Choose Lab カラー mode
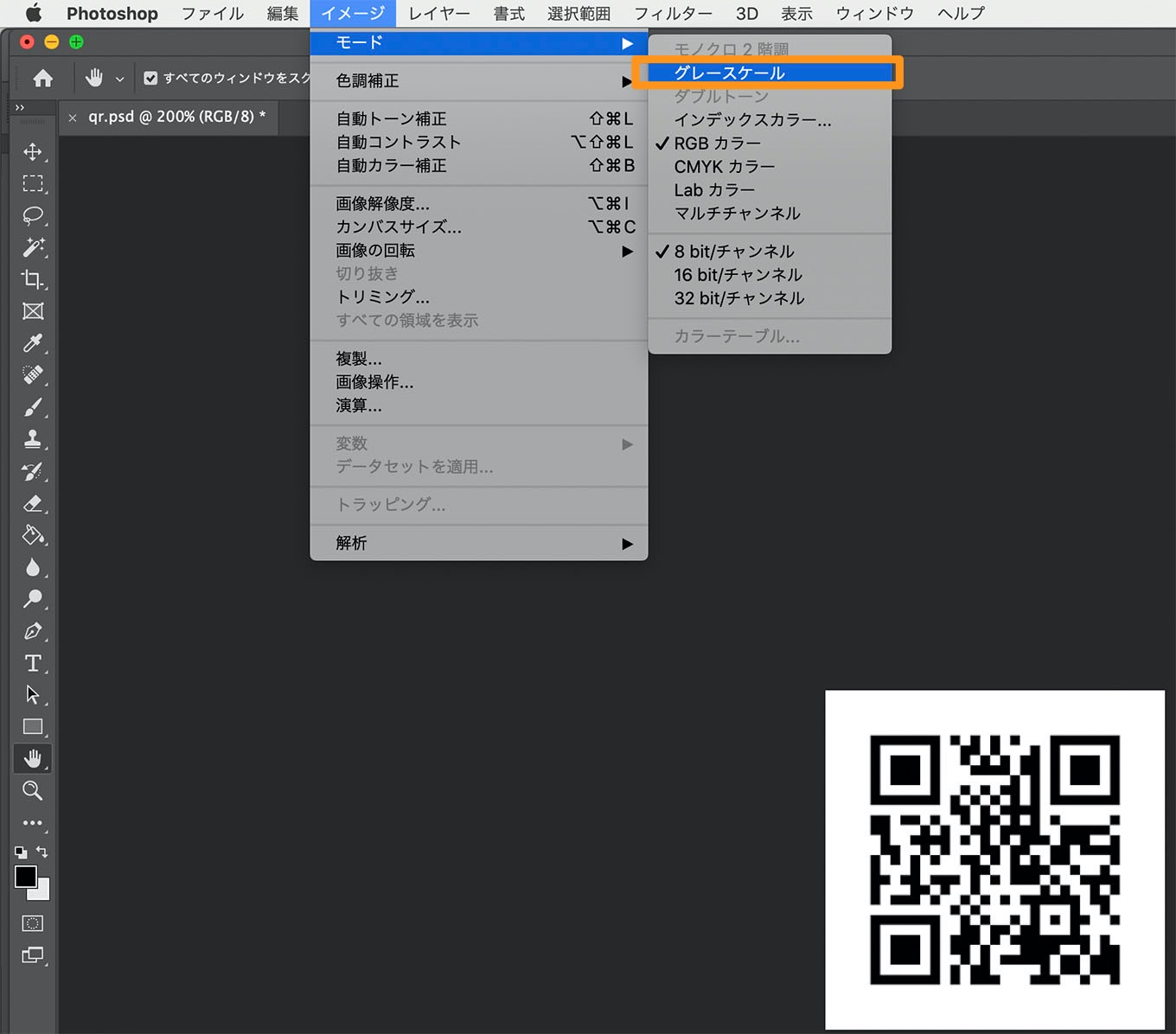This screenshot has height=1034, width=1176. 770,190
